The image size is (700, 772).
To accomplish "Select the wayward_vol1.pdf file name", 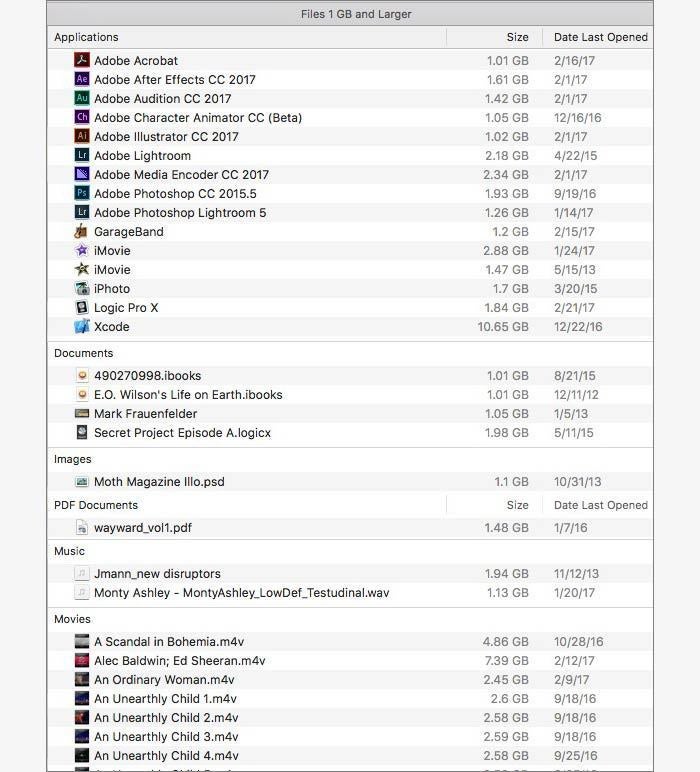I will coord(143,528).
